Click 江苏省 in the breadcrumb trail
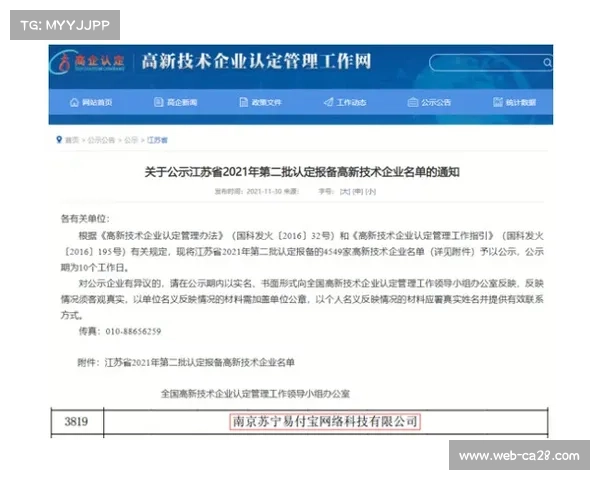The width and height of the screenshot is (600, 480). click(158, 140)
